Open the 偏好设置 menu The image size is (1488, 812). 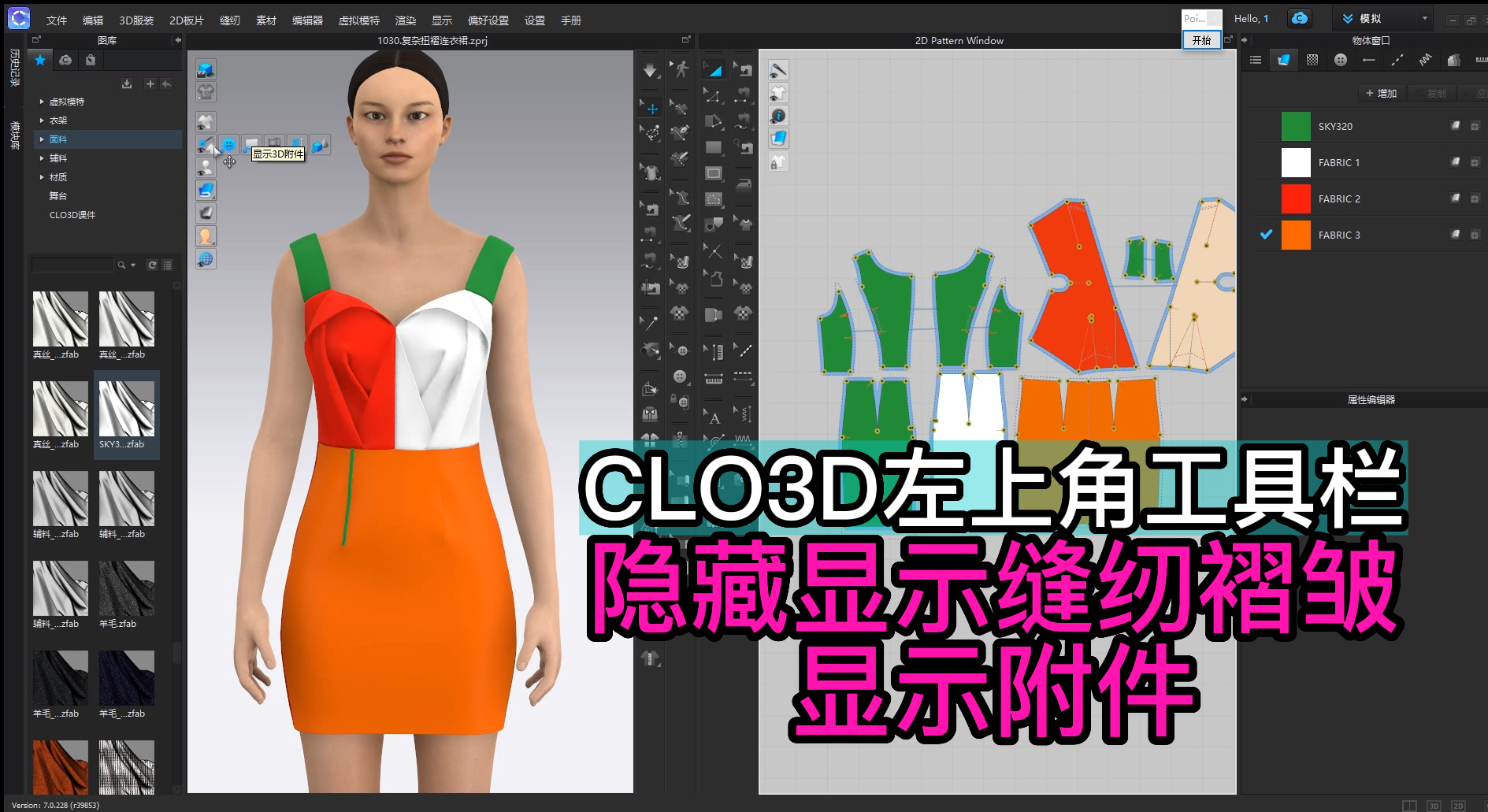coord(488,20)
